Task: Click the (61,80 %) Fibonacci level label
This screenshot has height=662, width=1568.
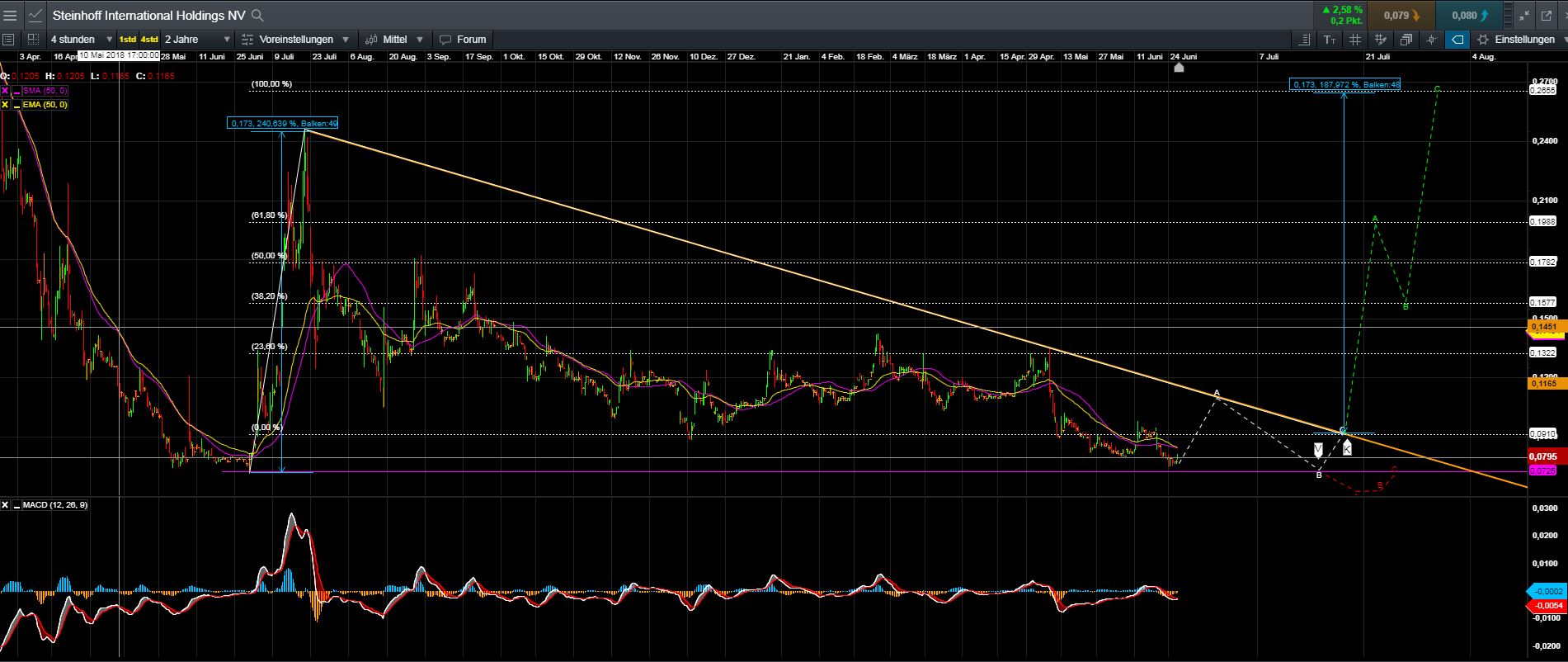Action: point(269,215)
